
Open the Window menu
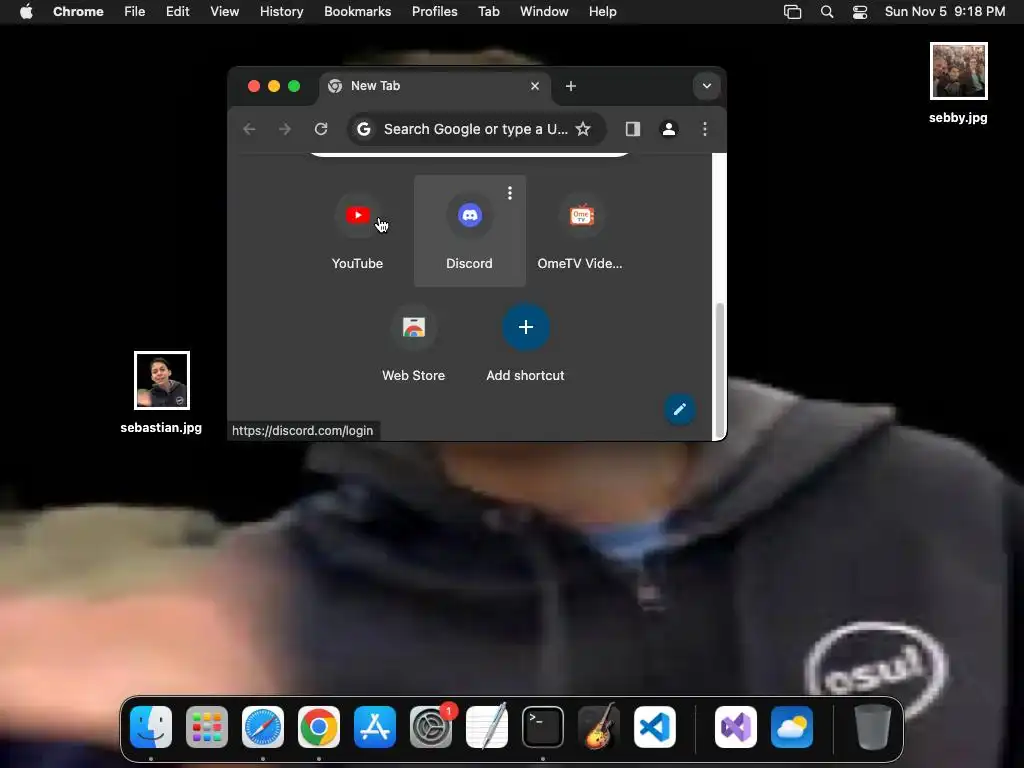click(544, 12)
